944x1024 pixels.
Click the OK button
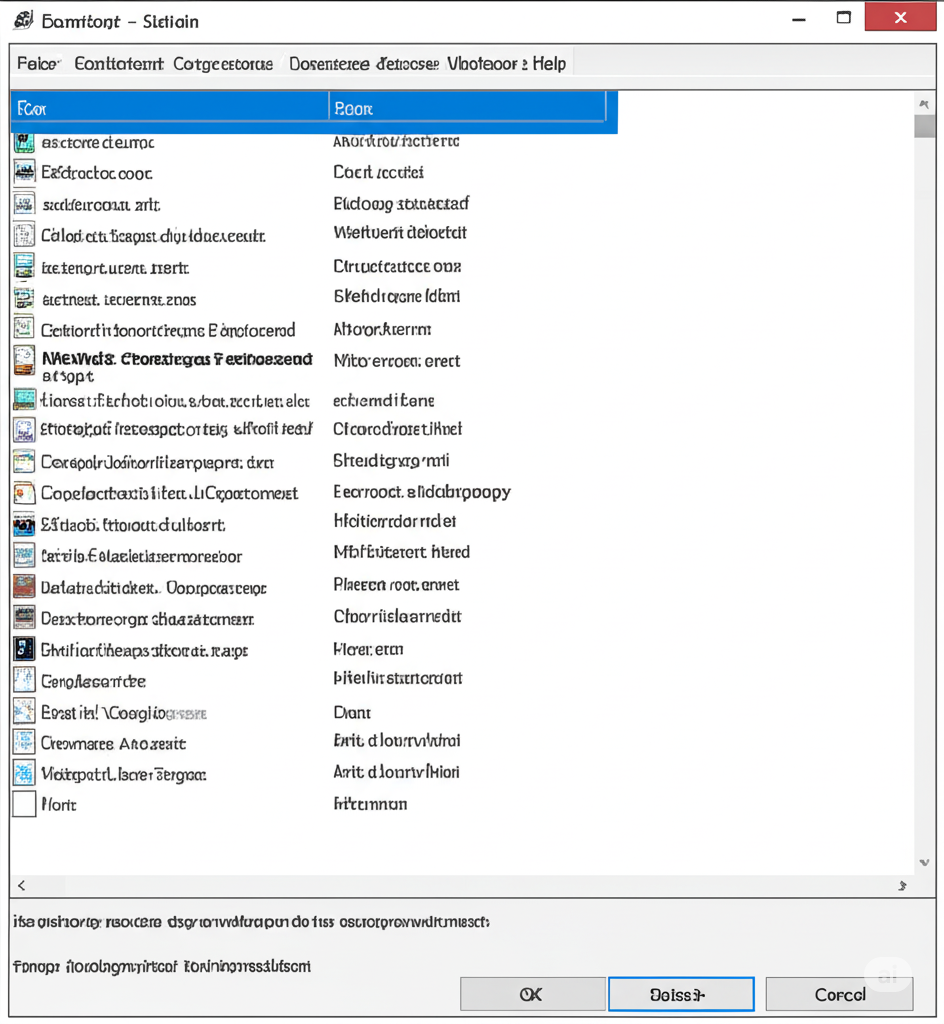point(532,994)
